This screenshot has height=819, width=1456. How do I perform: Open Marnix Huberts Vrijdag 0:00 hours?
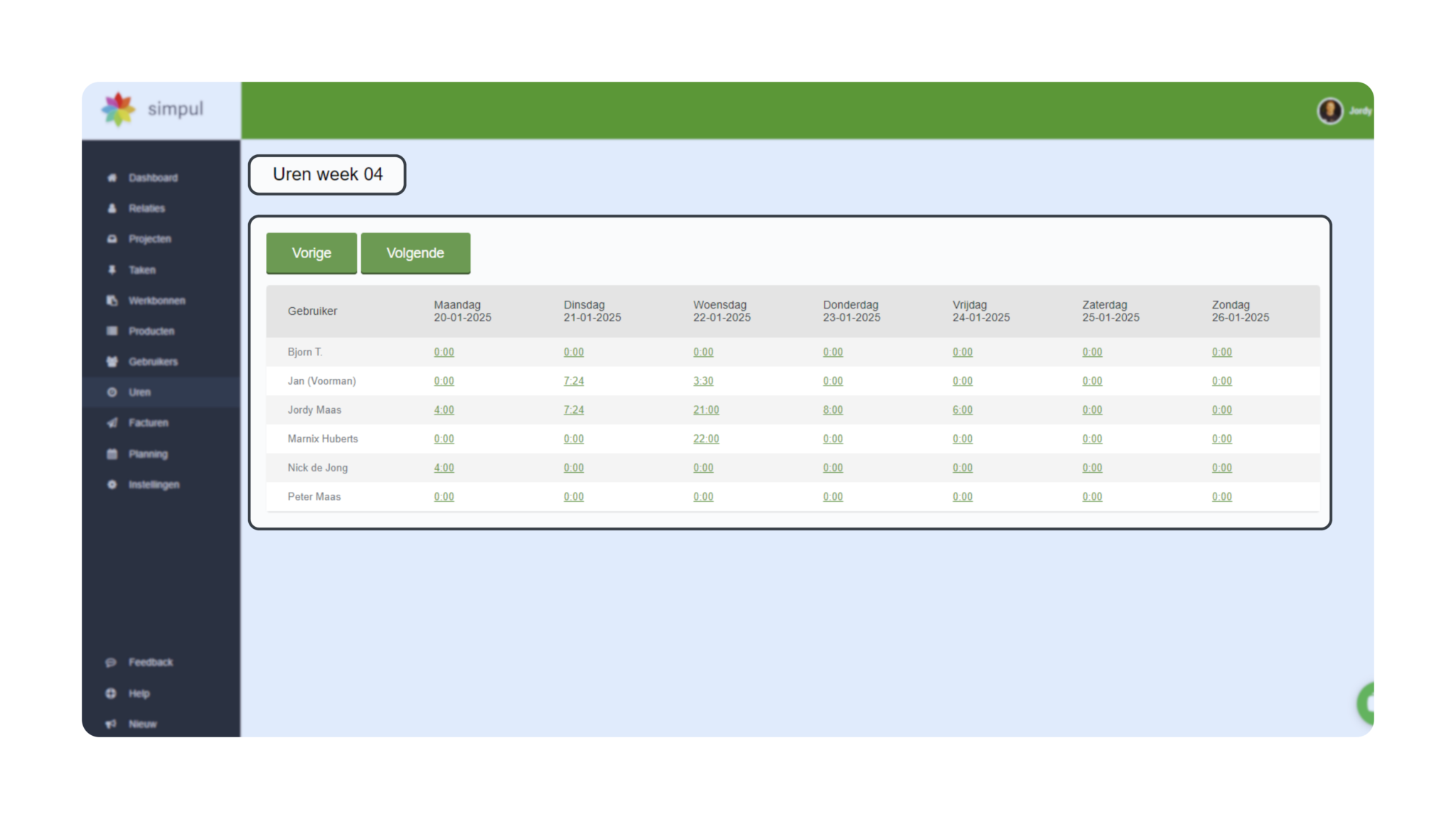pos(963,439)
